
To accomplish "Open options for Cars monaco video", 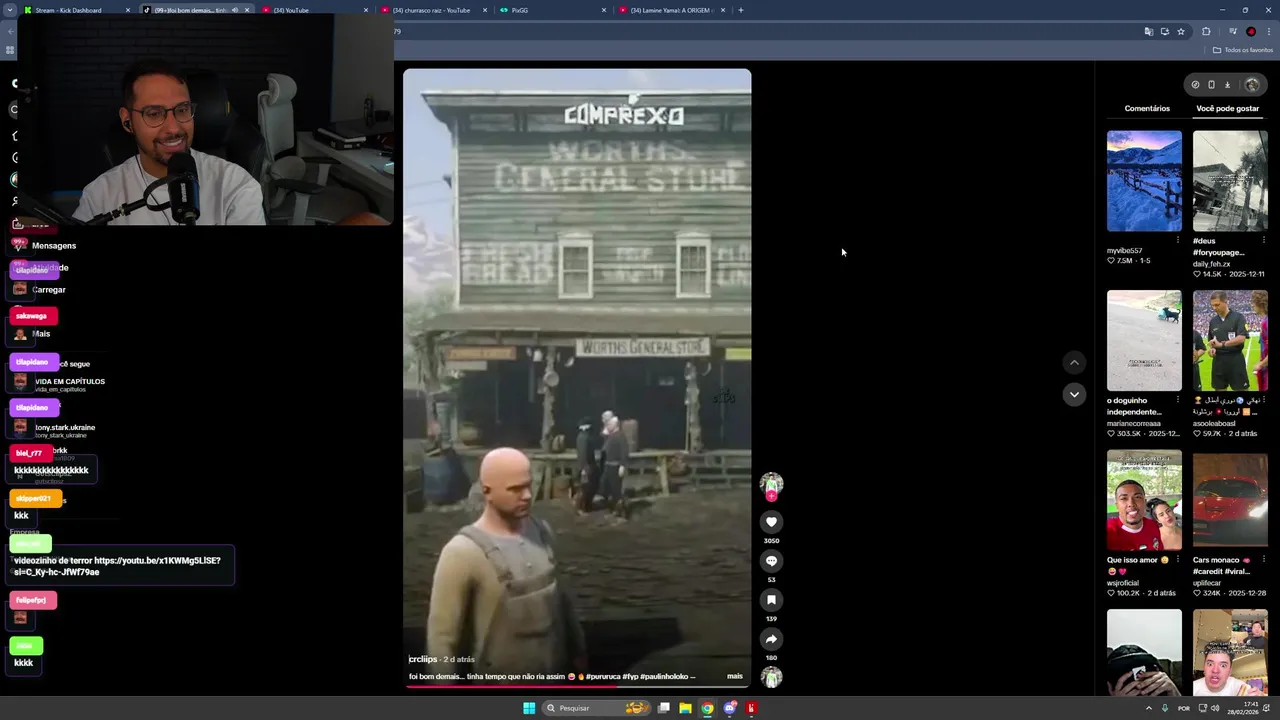I will coord(1263,560).
